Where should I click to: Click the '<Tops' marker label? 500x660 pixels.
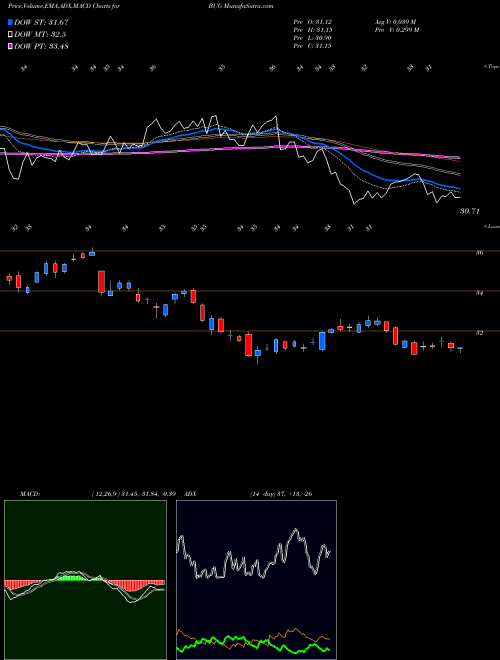coord(491,67)
